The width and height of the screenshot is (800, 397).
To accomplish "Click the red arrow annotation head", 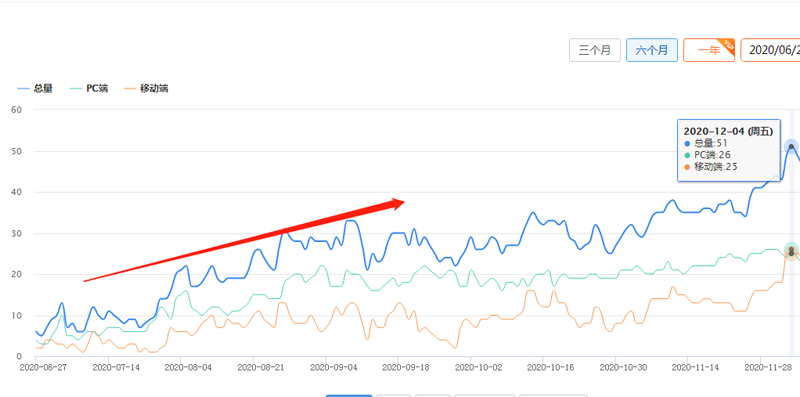I will click(x=395, y=203).
